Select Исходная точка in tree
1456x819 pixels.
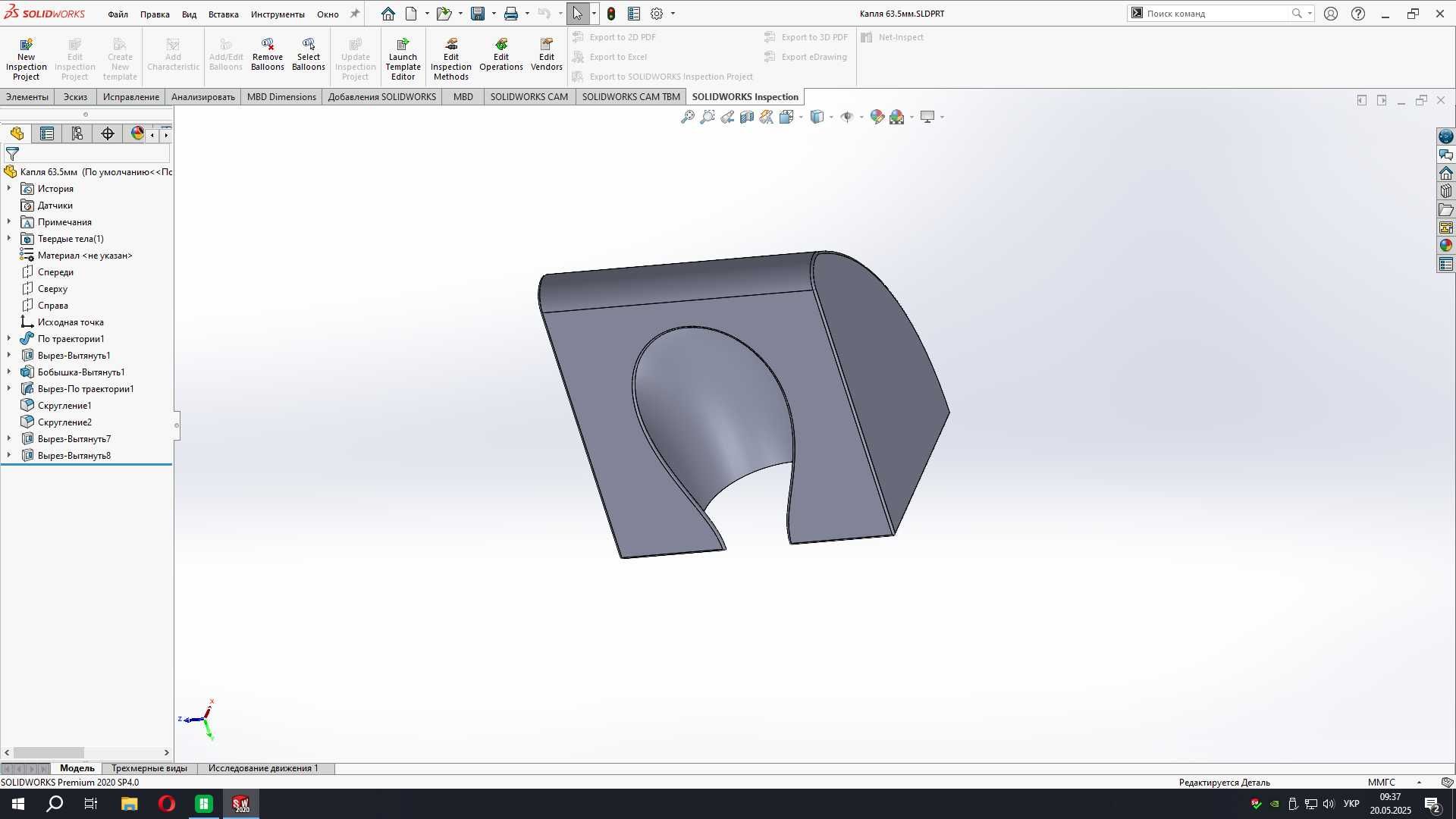point(71,322)
